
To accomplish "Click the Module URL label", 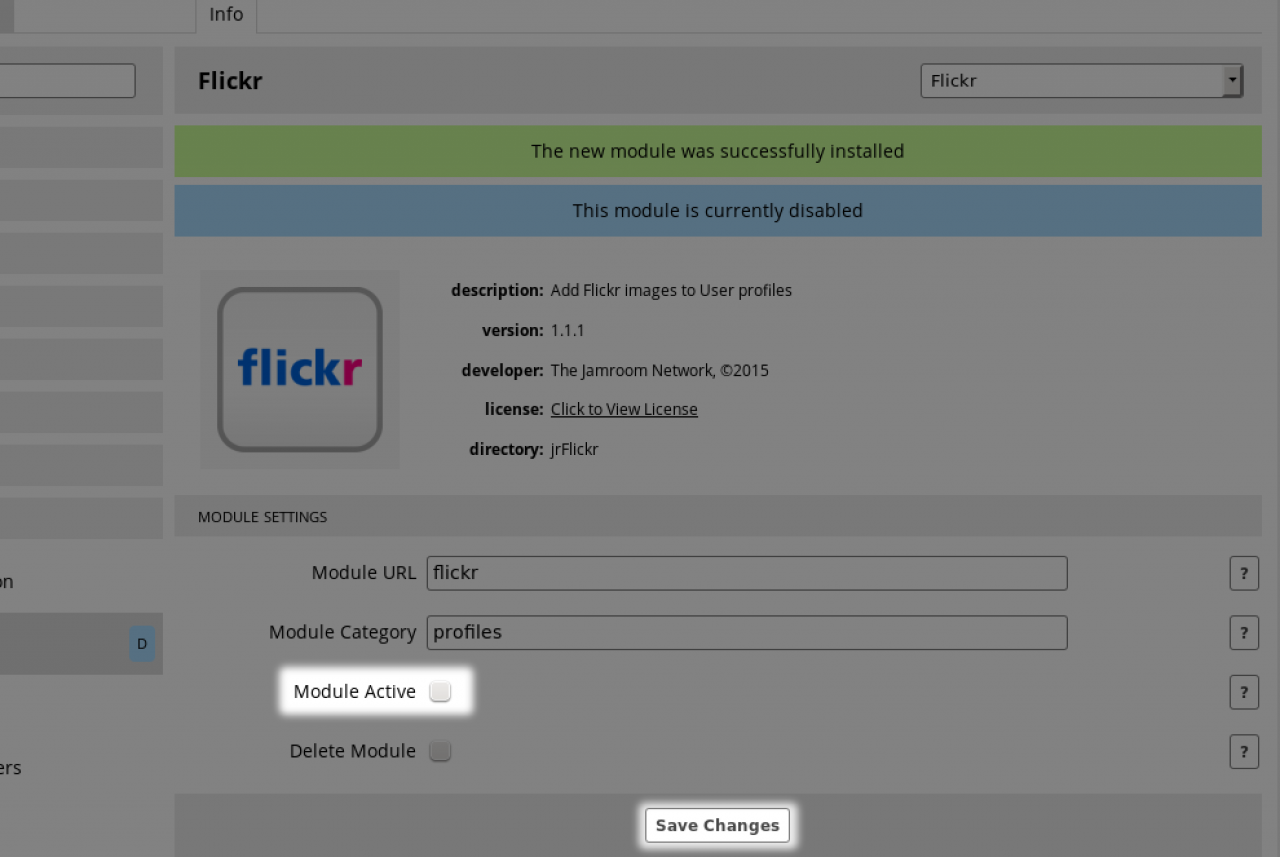I will click(364, 573).
